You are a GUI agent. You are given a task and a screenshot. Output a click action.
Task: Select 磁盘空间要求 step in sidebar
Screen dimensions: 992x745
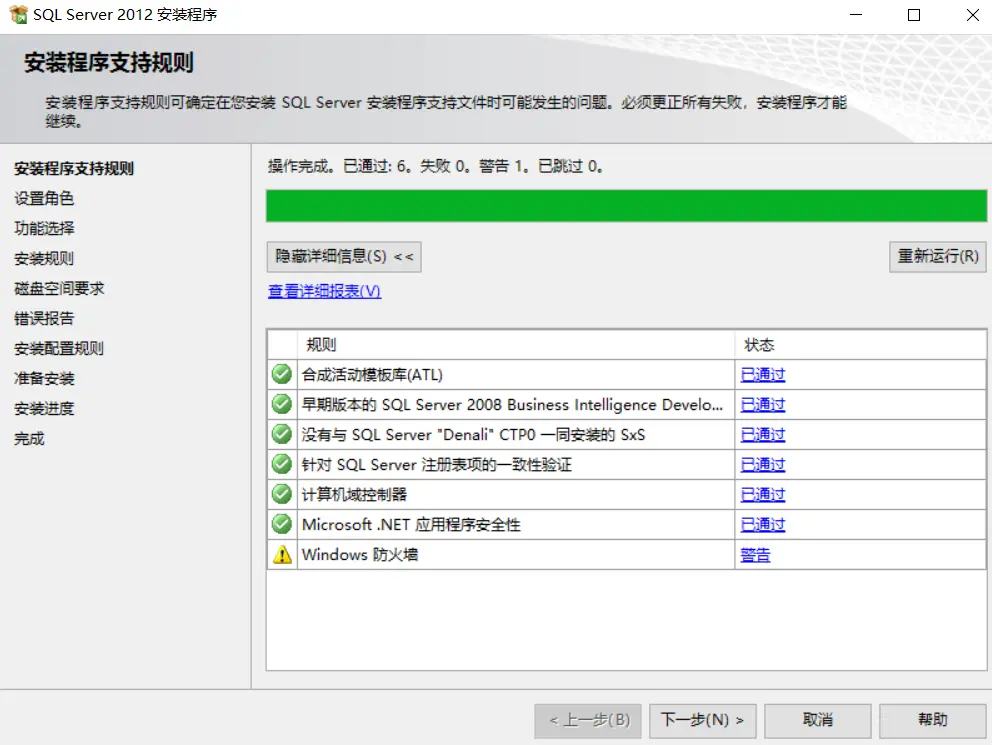[x=59, y=288]
